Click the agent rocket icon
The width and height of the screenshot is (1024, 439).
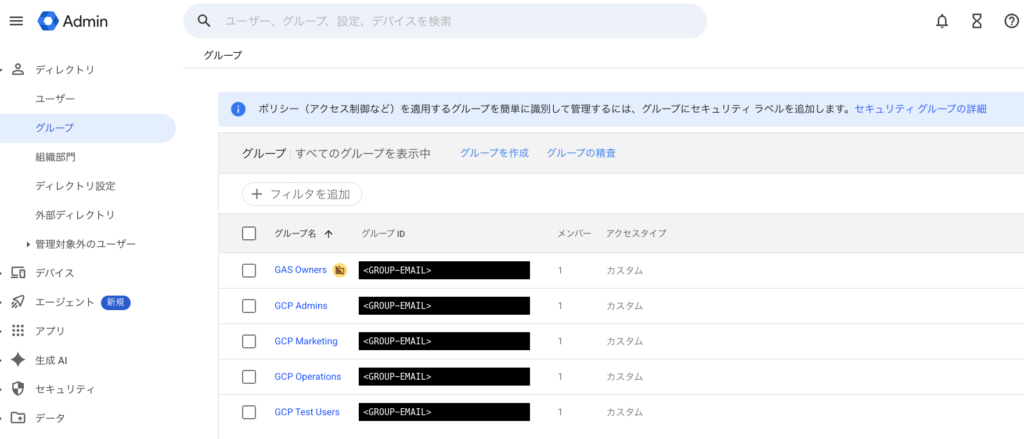pos(18,302)
